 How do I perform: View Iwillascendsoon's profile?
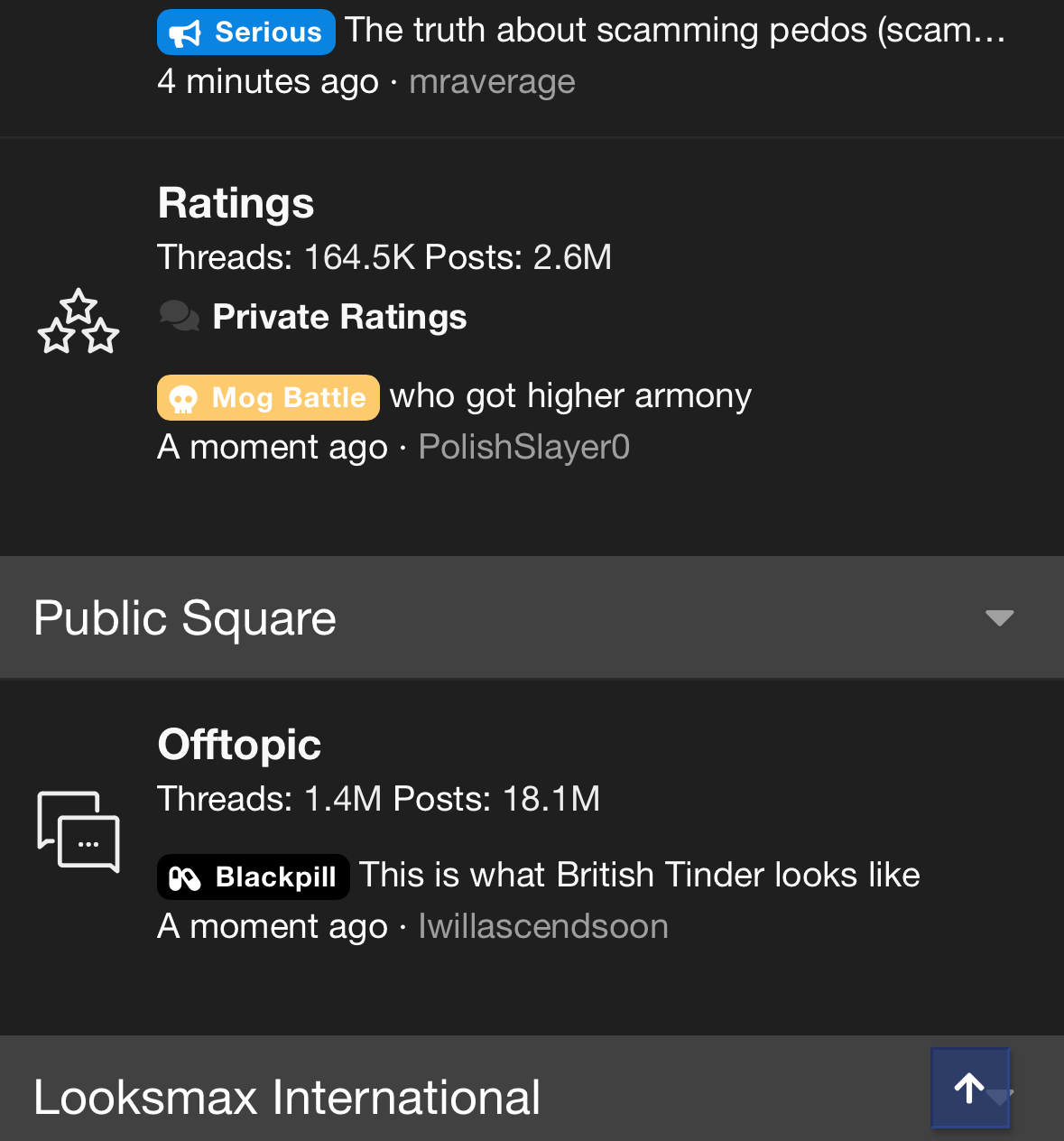pos(542,926)
